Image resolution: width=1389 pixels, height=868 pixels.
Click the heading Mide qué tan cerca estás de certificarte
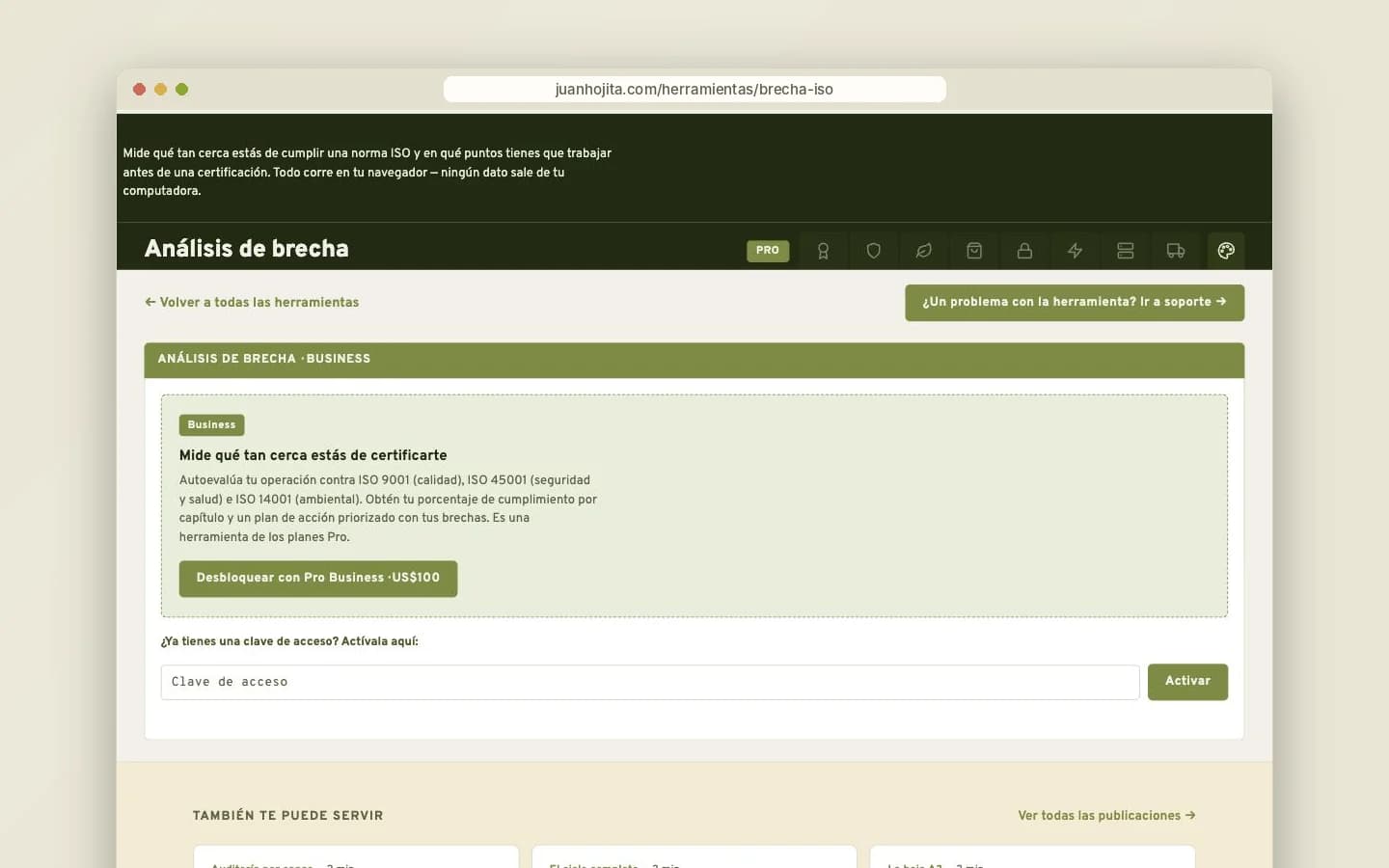[313, 455]
